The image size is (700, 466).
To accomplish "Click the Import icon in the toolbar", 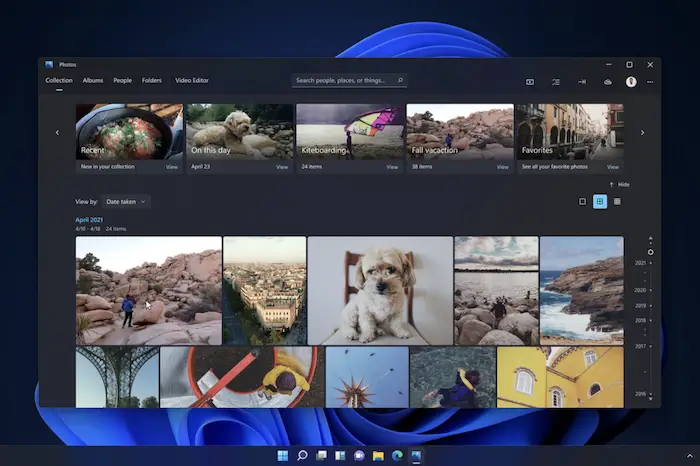I will tap(581, 81).
